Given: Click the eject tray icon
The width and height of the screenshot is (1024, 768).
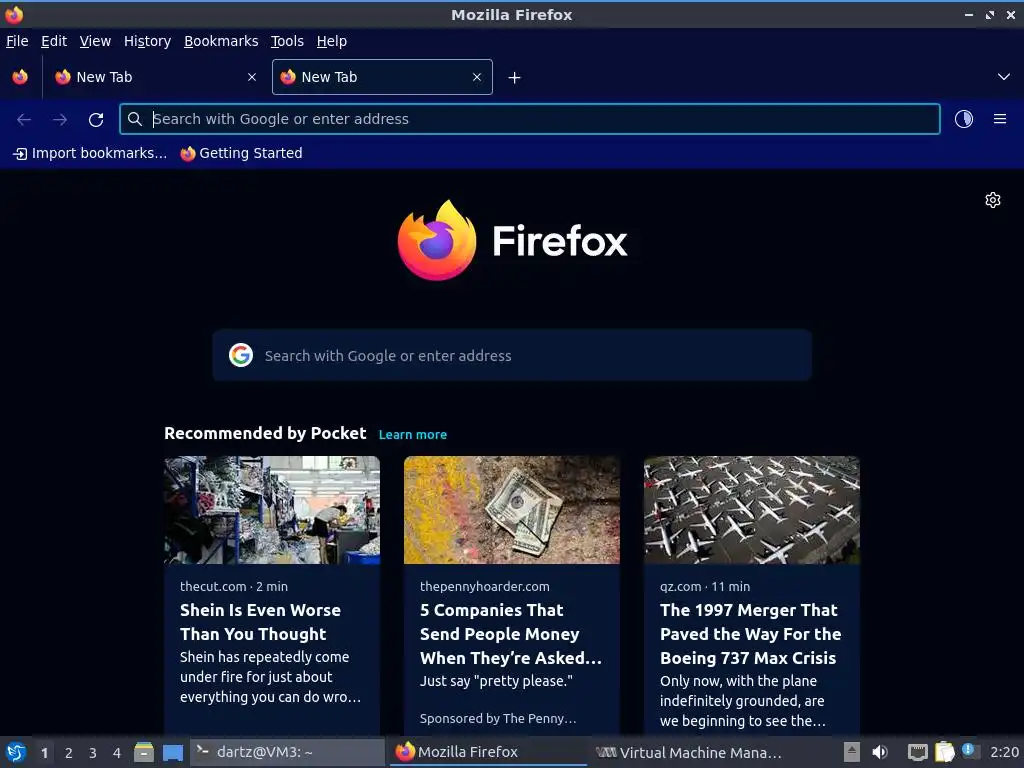Looking at the screenshot, I should point(852,752).
